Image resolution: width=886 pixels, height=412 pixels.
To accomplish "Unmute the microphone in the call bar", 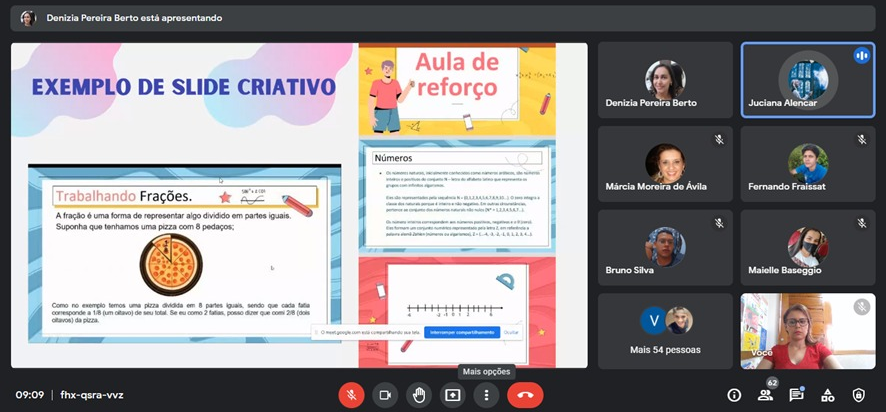I will coord(351,395).
